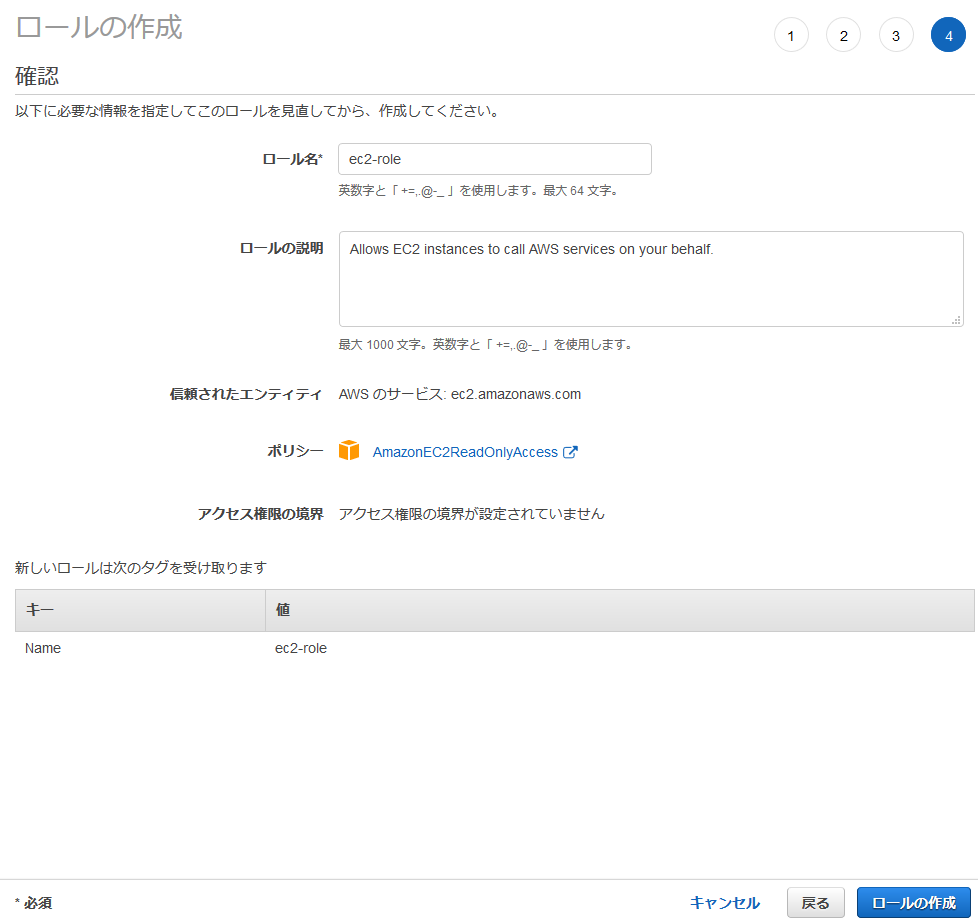Click the highlighted step 4 circle
The height and width of the screenshot is (919, 978).
948,36
